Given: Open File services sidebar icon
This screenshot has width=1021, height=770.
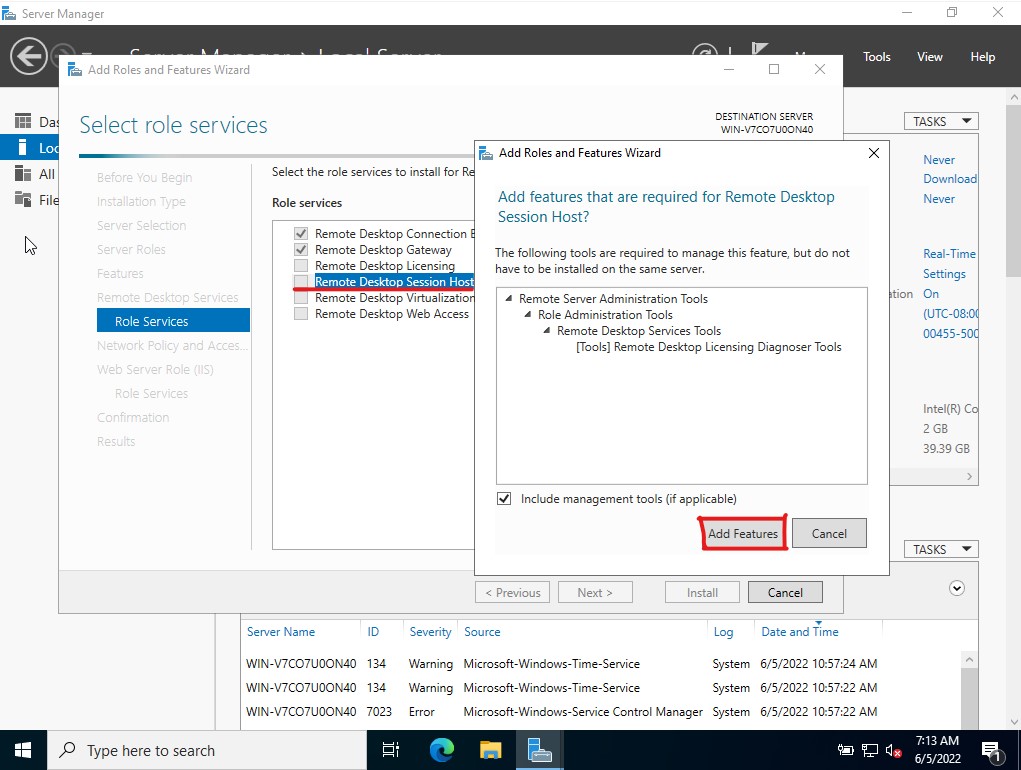Looking at the screenshot, I should coord(23,199).
